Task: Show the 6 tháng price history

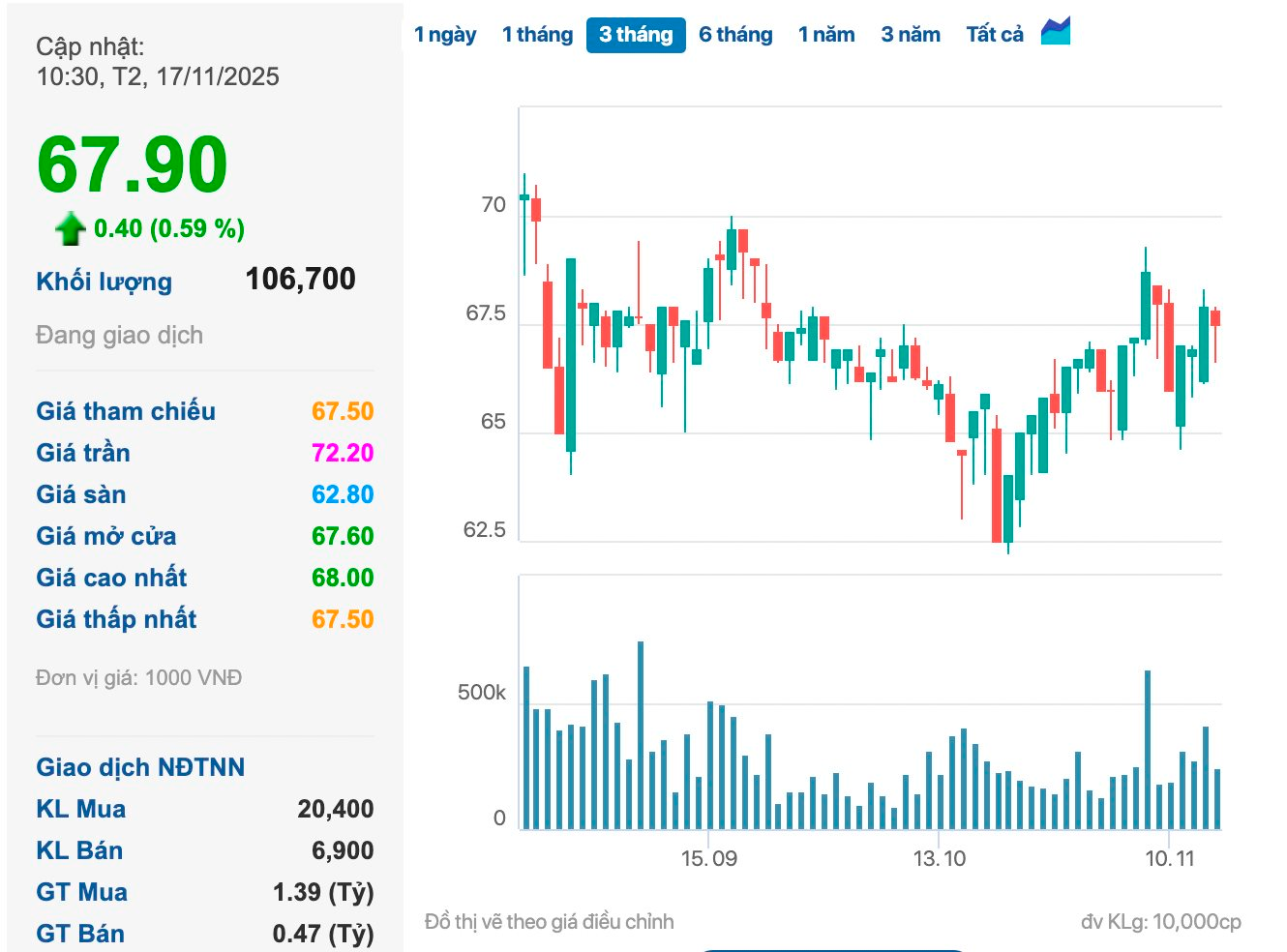Action: coord(735,35)
